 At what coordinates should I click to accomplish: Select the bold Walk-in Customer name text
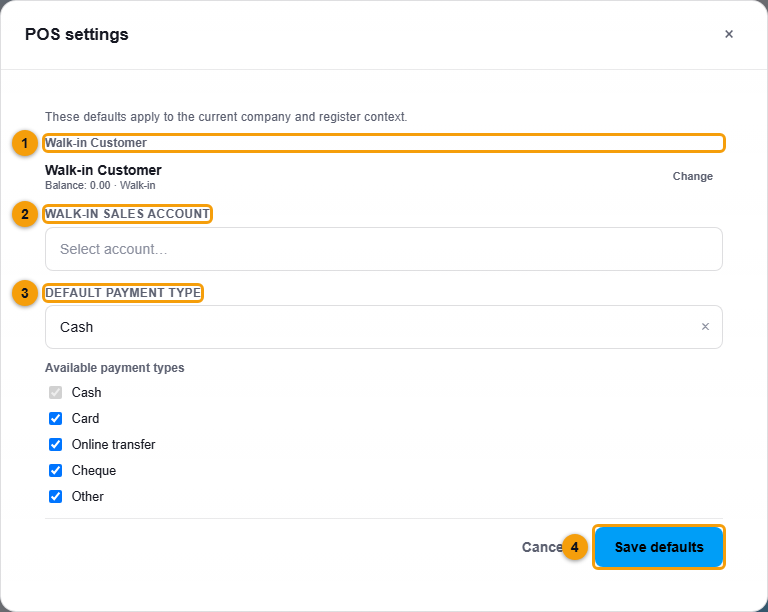coord(103,170)
